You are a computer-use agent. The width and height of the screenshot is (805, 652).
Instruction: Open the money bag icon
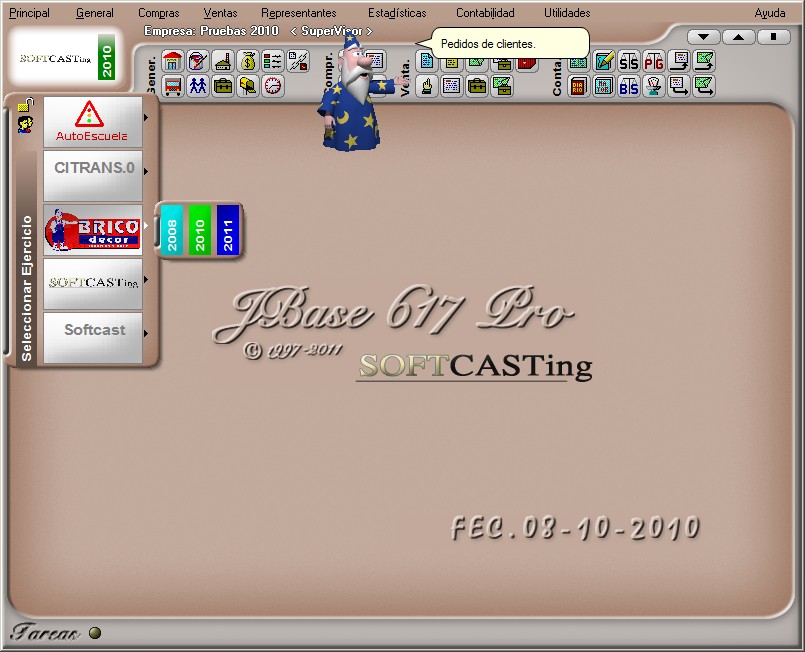[248, 61]
